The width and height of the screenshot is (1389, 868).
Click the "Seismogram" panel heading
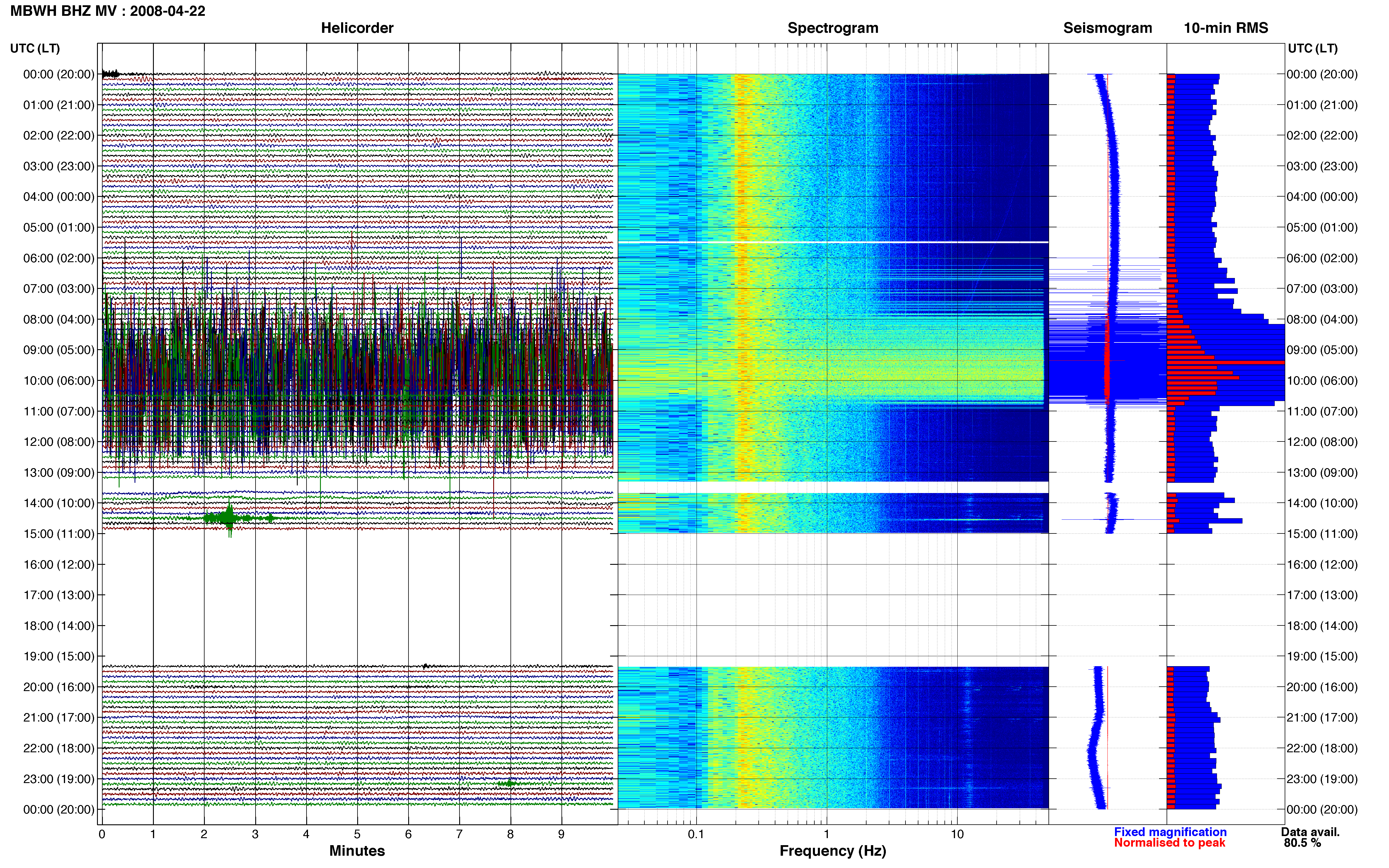tap(1108, 28)
